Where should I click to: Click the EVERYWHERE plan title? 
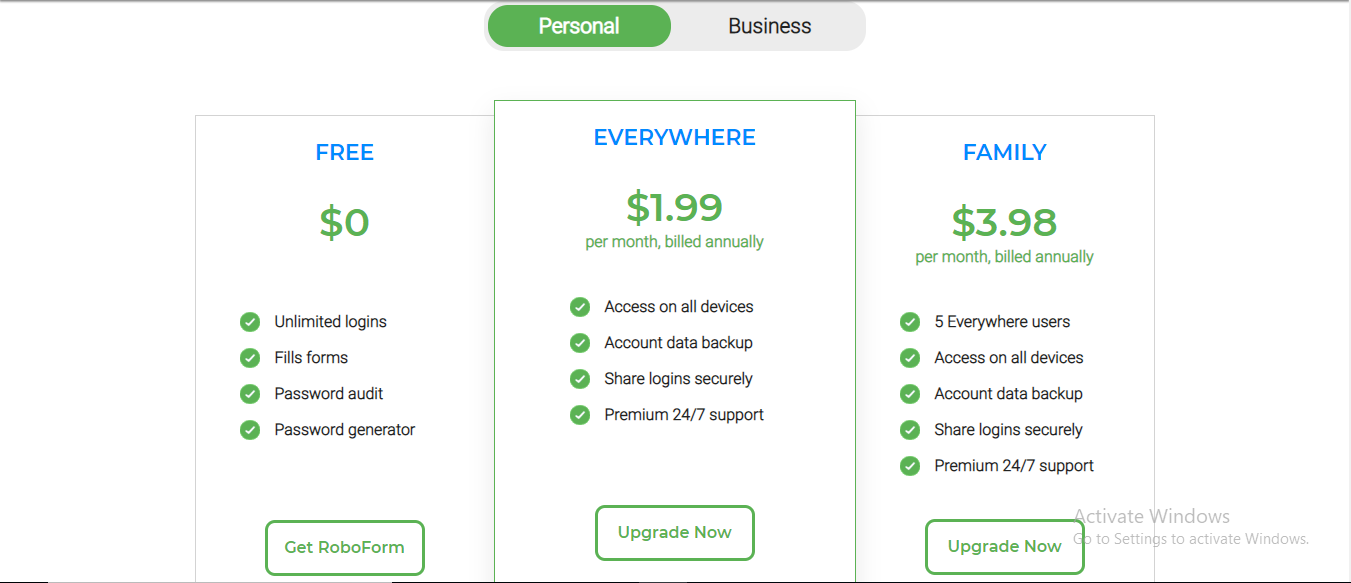[x=675, y=137]
